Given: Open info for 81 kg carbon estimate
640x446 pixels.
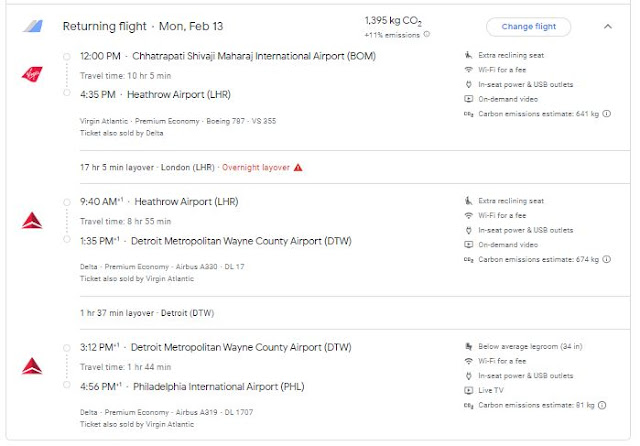Looking at the screenshot, I should pyautogui.click(x=602, y=404).
